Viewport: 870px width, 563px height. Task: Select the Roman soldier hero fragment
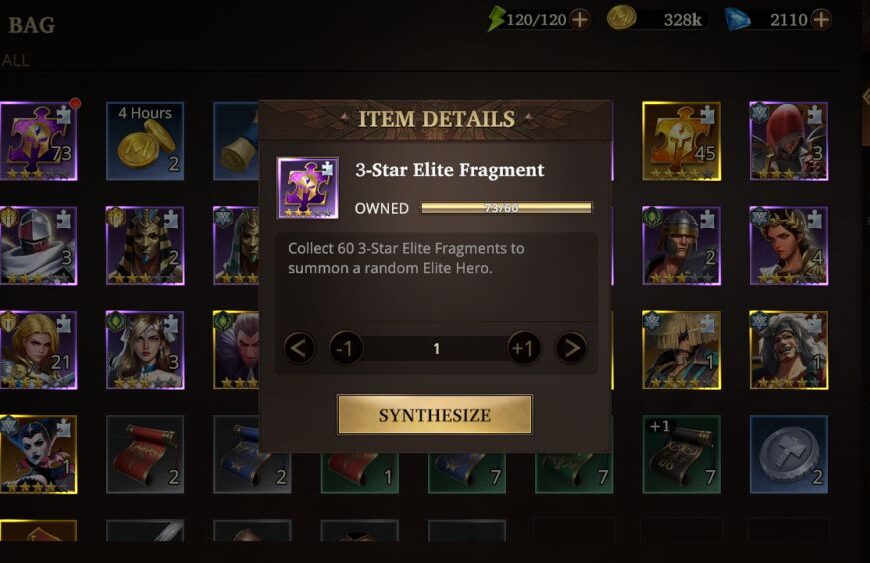tap(681, 246)
